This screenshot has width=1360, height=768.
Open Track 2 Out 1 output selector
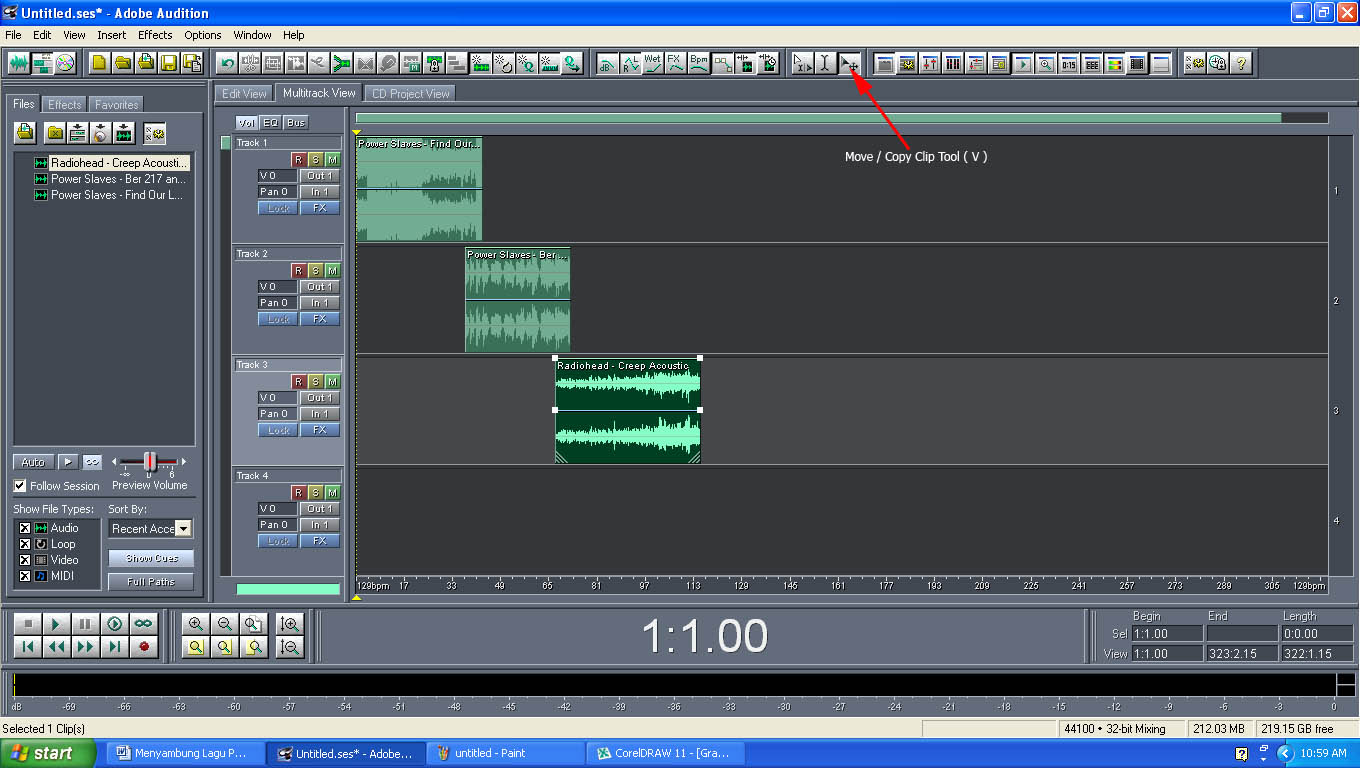319,287
